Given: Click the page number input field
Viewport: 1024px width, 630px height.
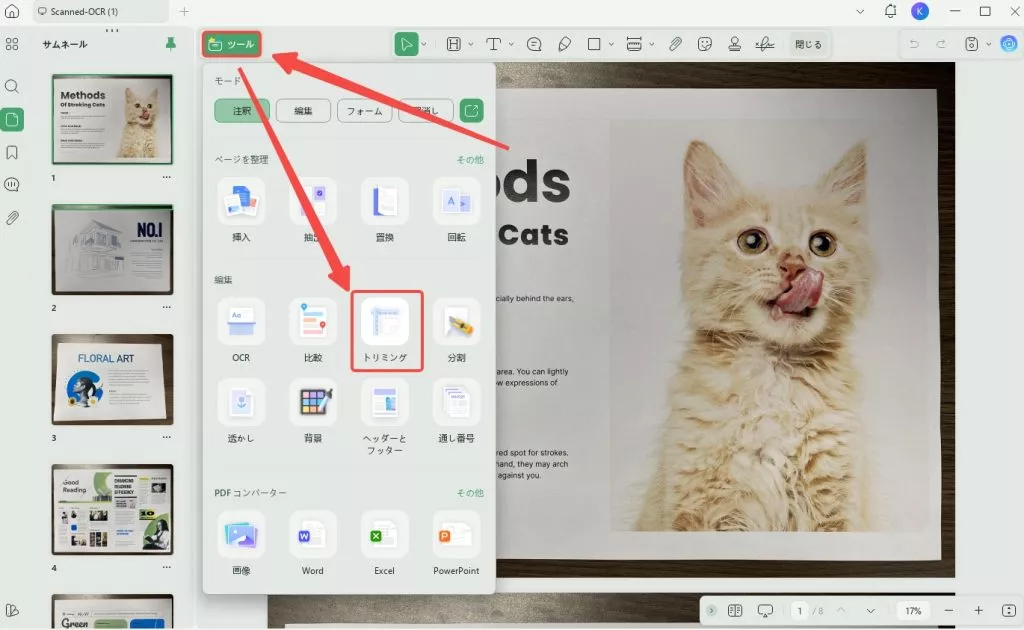Looking at the screenshot, I should click(x=799, y=611).
